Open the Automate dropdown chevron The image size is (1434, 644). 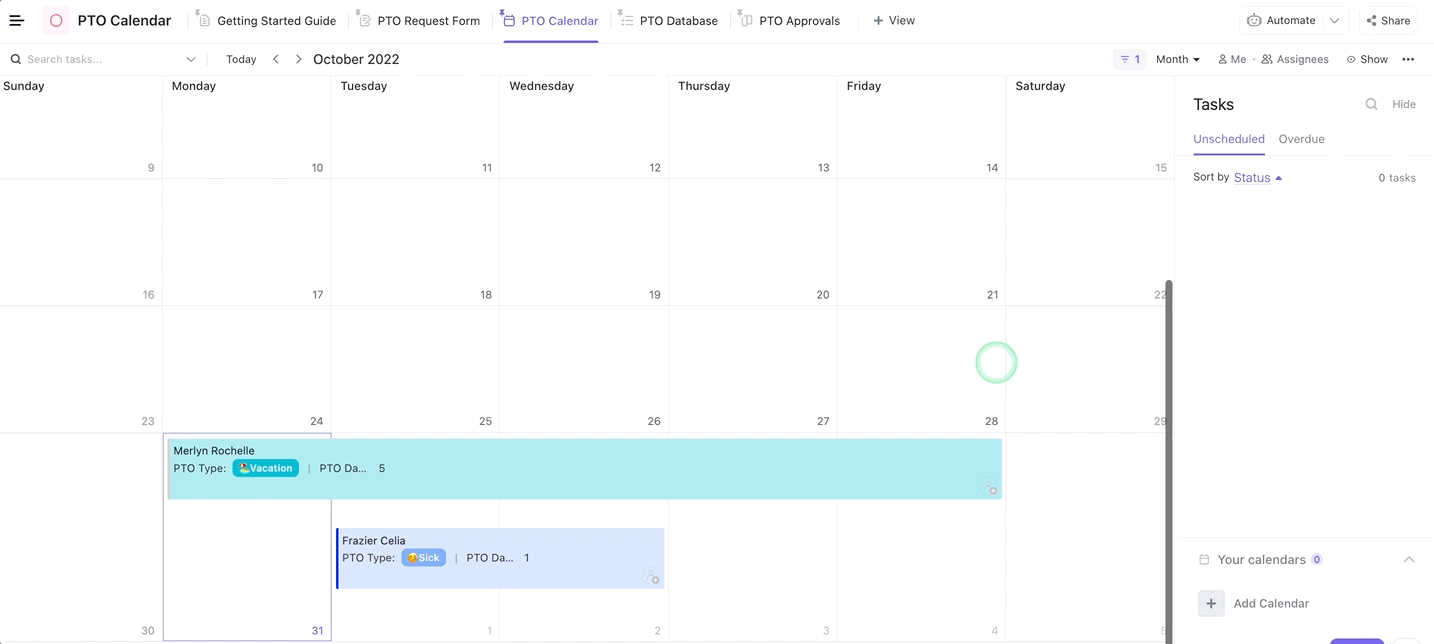tap(1334, 20)
